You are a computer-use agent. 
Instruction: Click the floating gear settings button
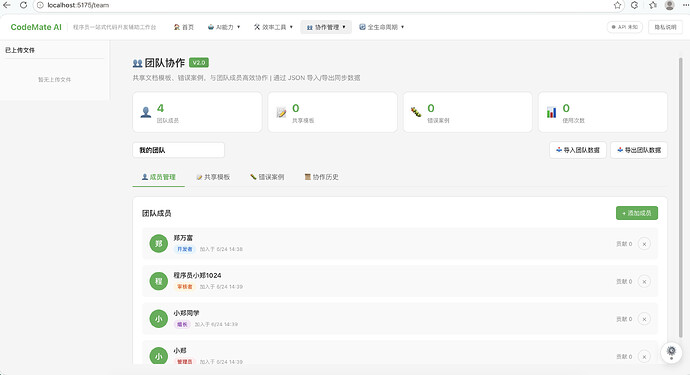[x=672, y=352]
